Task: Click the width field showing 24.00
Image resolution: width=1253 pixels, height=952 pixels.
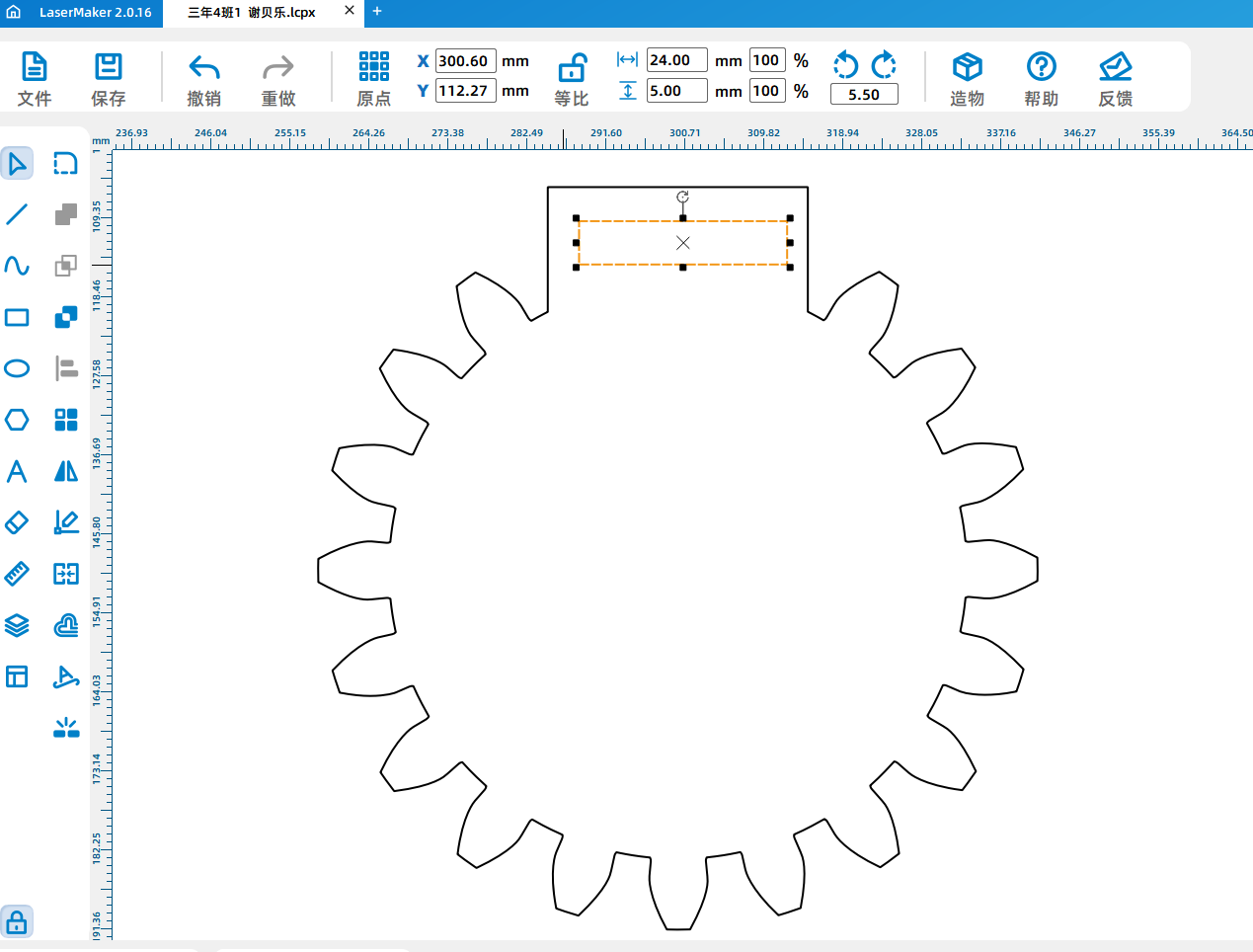Action: pyautogui.click(x=676, y=60)
